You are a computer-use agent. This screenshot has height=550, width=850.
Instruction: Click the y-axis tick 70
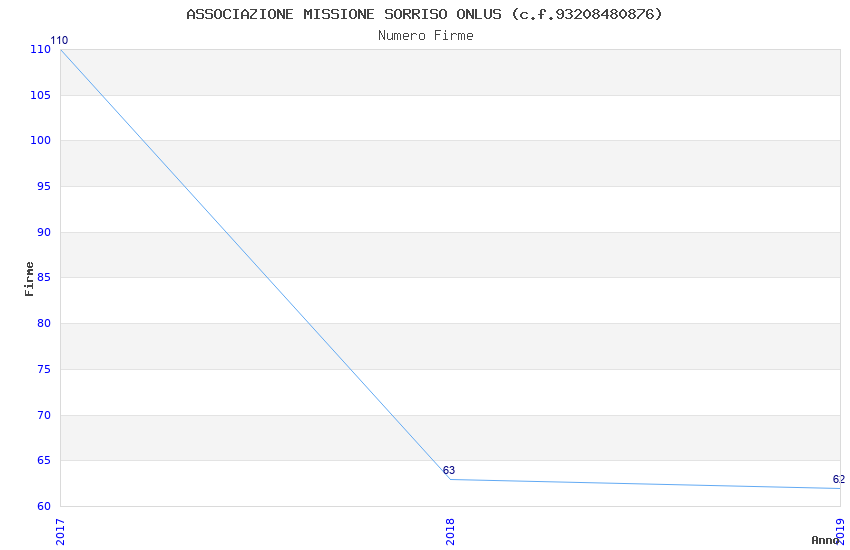44,416
